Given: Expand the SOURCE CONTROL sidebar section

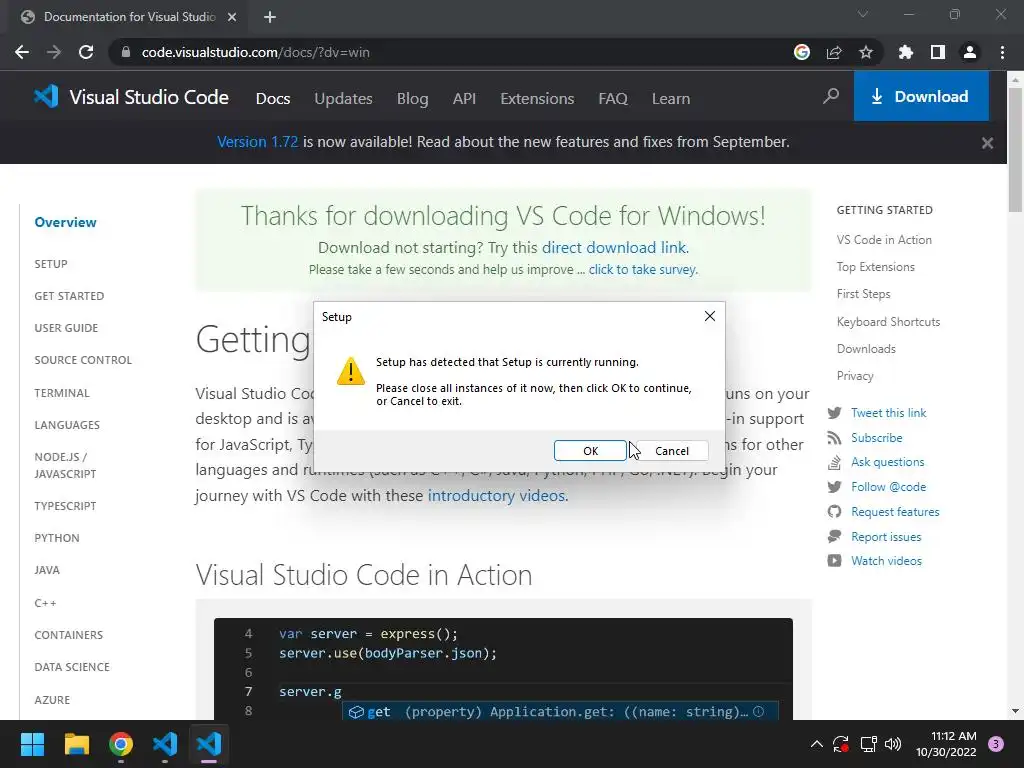Looking at the screenshot, I should click(83, 360).
